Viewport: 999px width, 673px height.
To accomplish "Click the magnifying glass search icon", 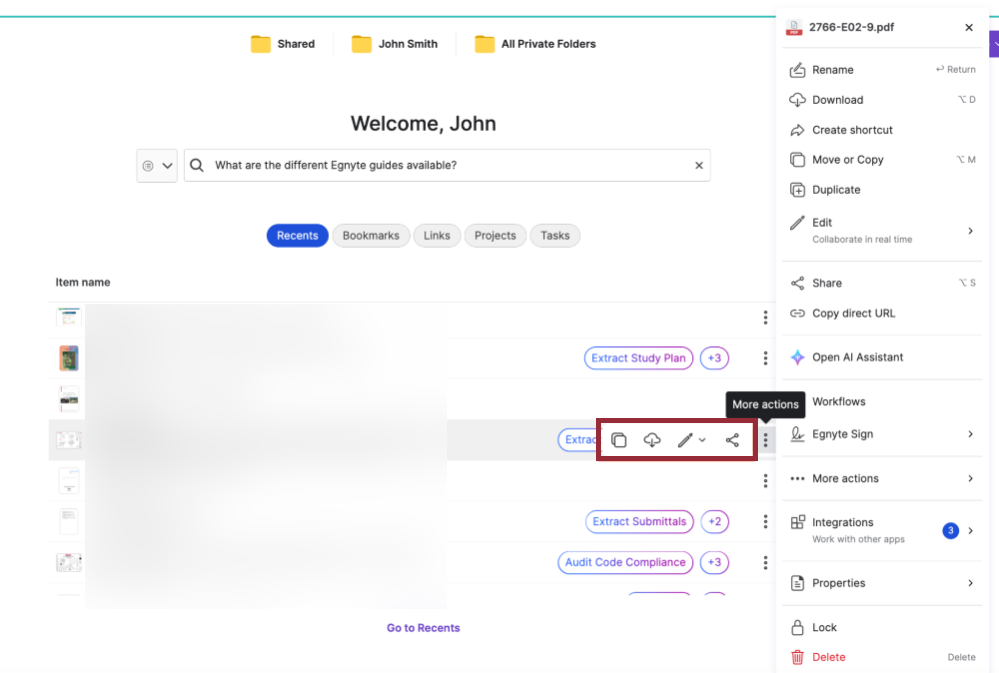I will pyautogui.click(x=197, y=165).
